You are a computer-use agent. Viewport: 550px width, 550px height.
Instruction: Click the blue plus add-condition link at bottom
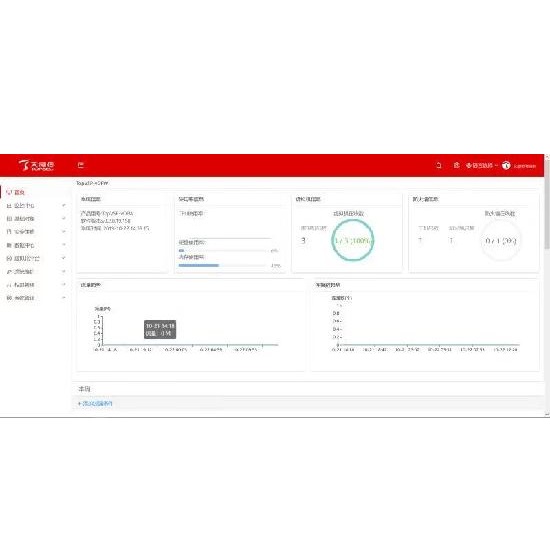pyautogui.click(x=95, y=403)
